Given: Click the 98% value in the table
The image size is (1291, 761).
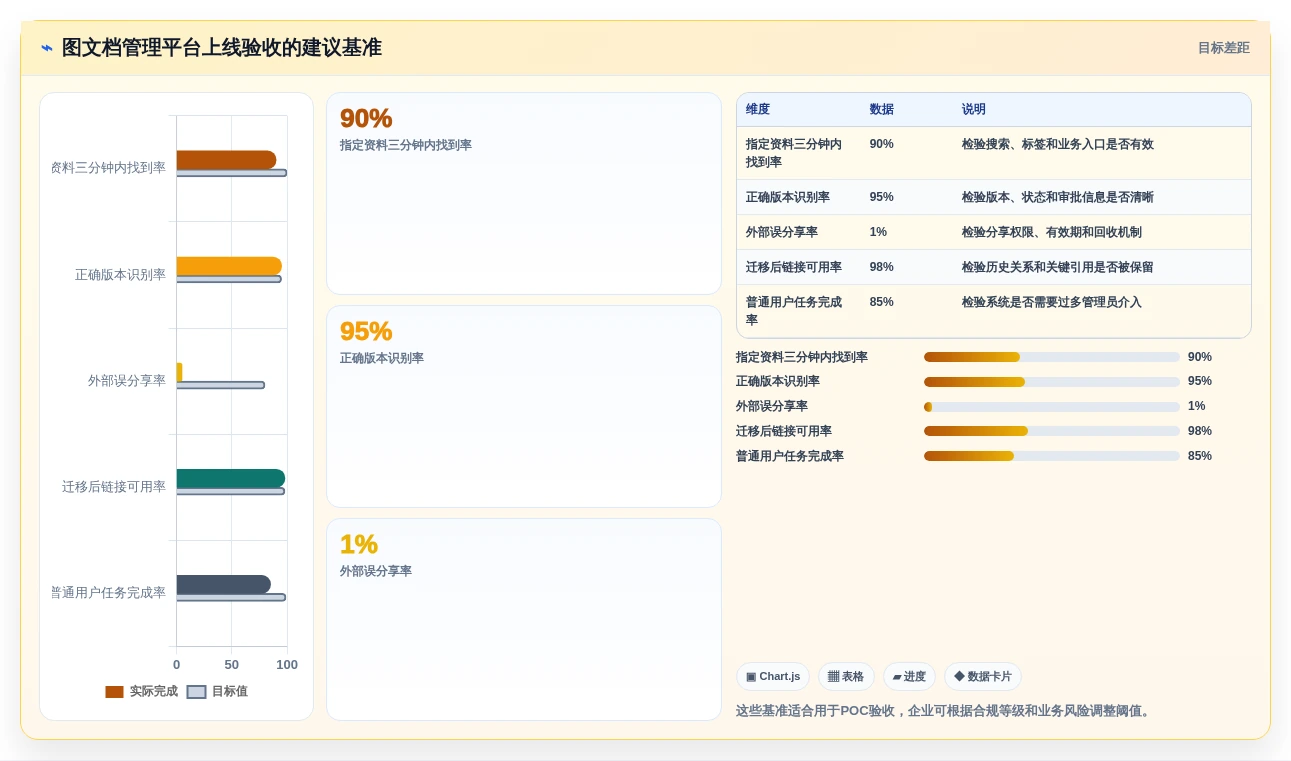Looking at the screenshot, I should coord(882,267).
